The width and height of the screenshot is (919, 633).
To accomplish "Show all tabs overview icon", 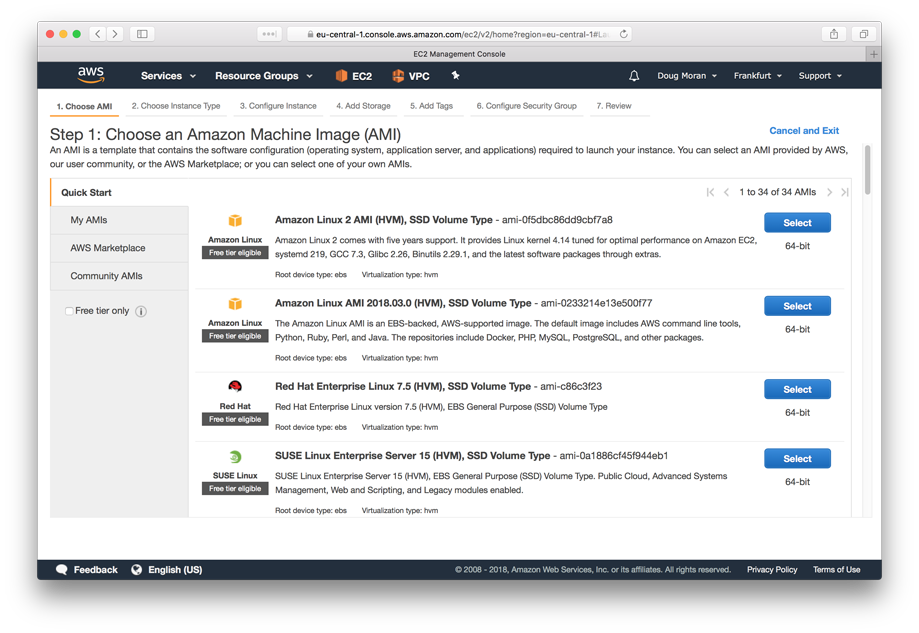I will click(863, 34).
